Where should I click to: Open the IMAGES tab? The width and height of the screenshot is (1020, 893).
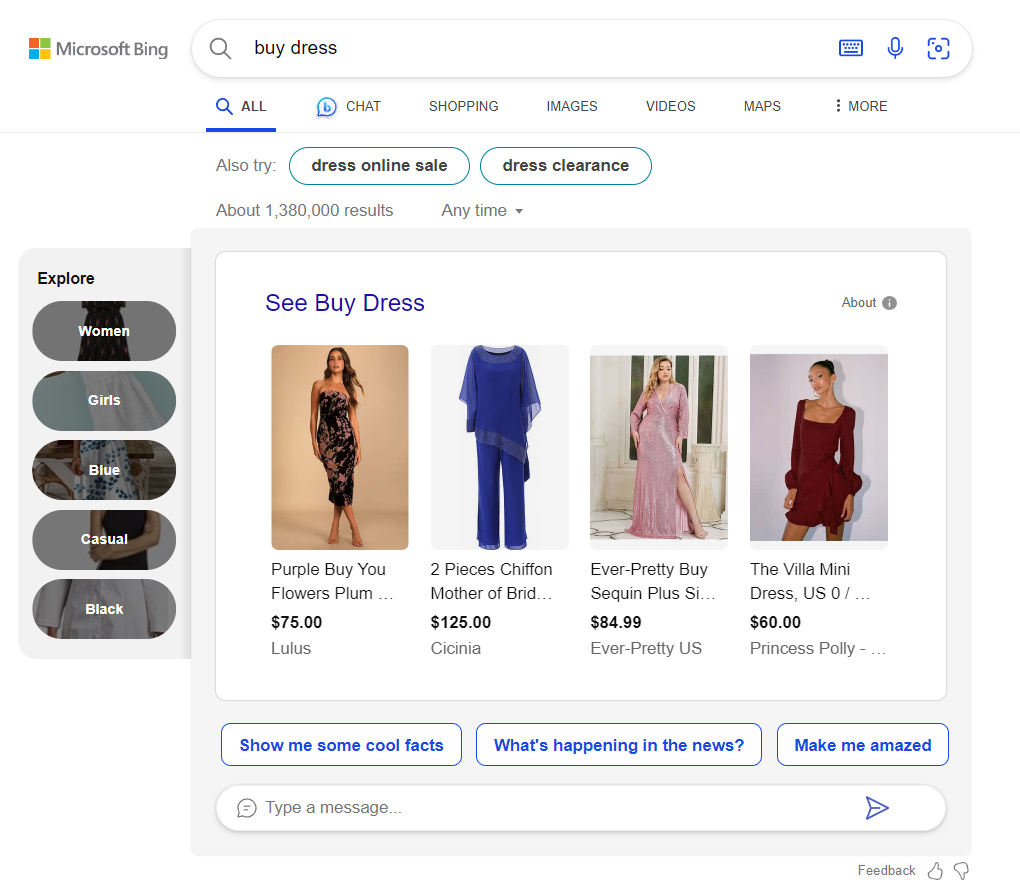572,107
